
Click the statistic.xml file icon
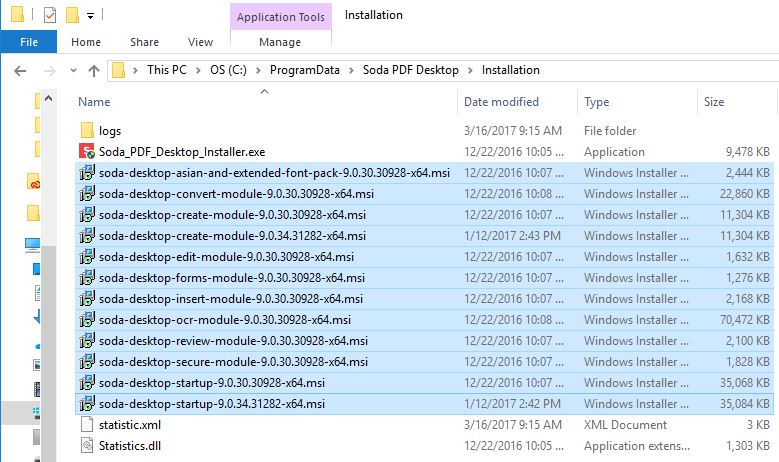pyautogui.click(x=87, y=425)
